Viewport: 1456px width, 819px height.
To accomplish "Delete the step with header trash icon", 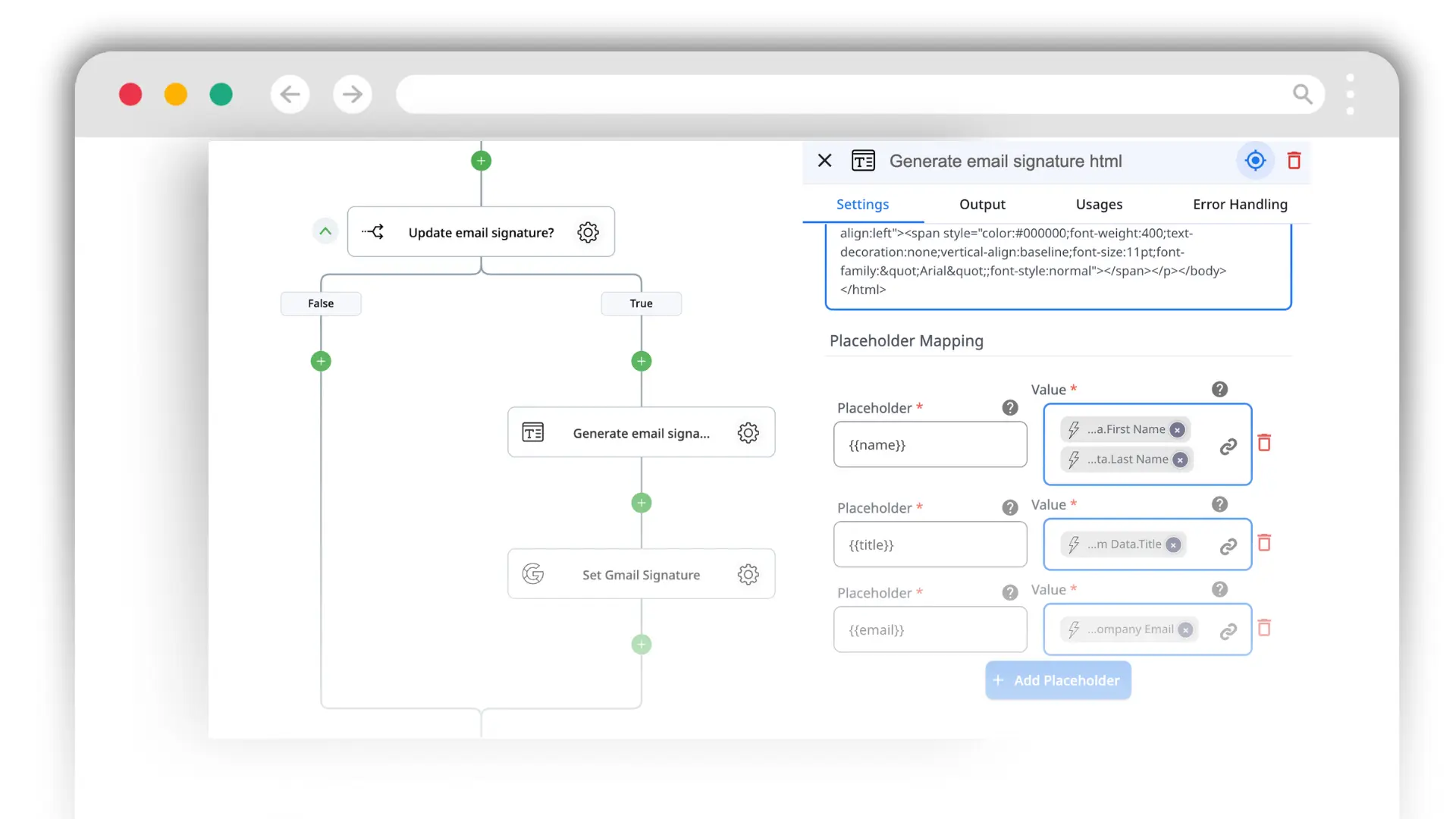I will pyautogui.click(x=1294, y=161).
